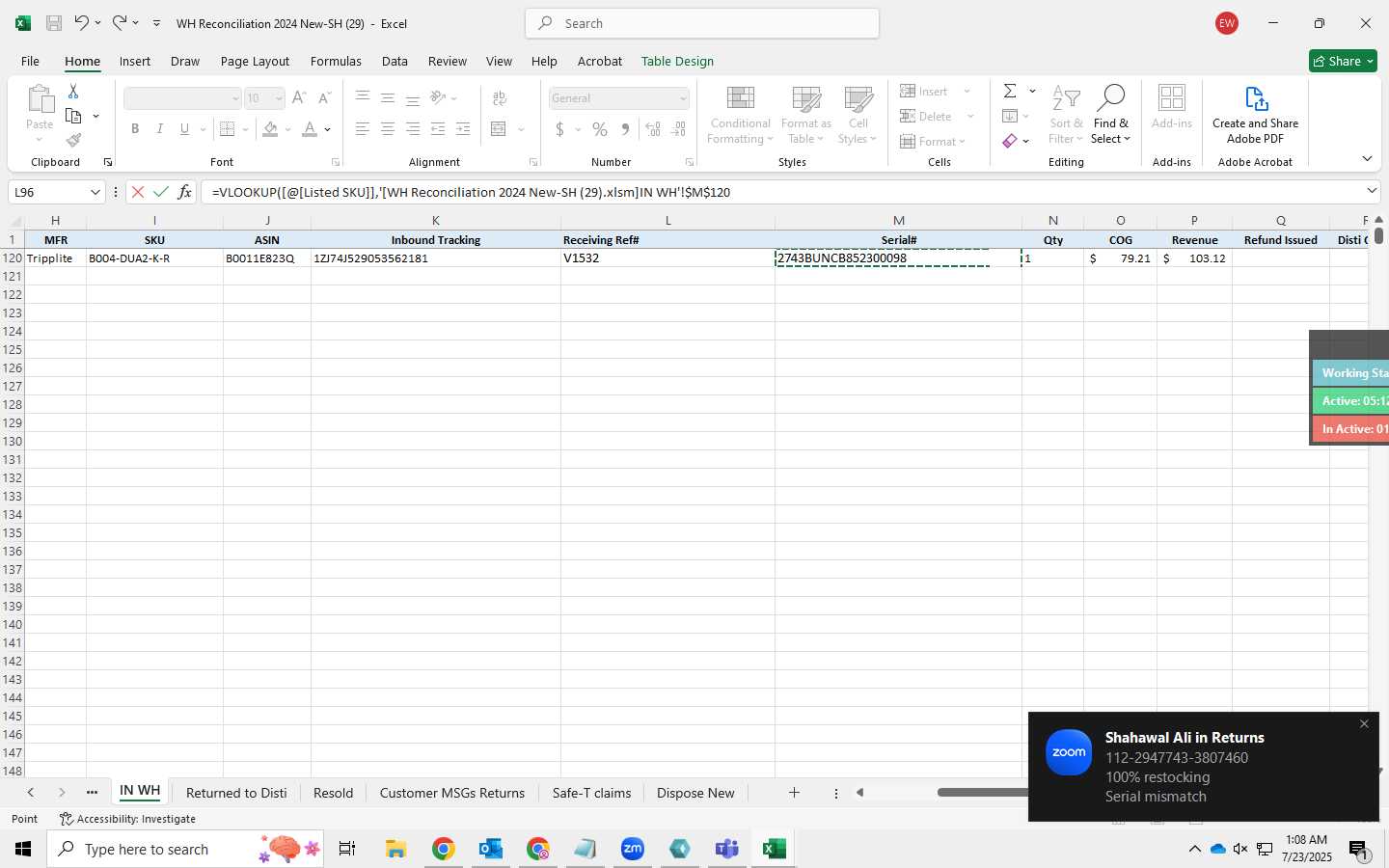This screenshot has height=868, width=1389.
Task: Open the File menu
Action: [30, 61]
